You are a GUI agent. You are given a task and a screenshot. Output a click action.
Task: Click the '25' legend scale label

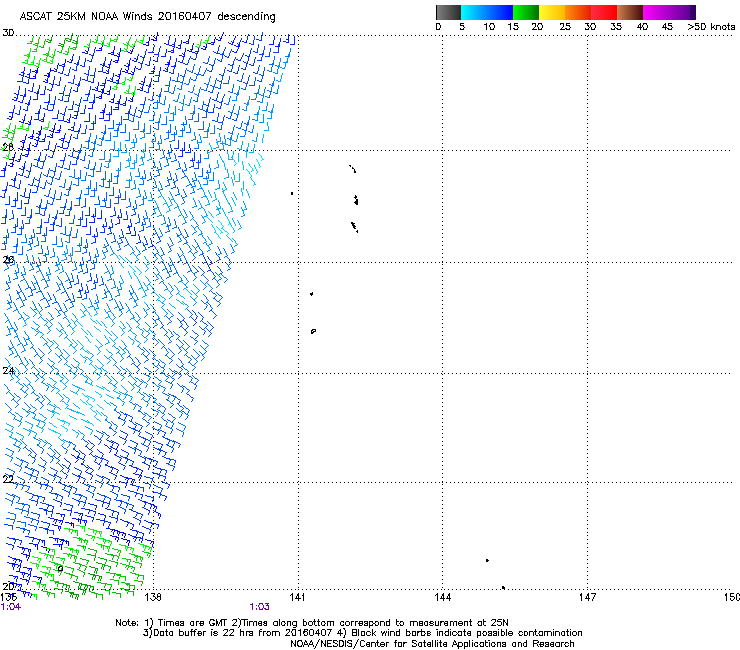pyautogui.click(x=565, y=27)
